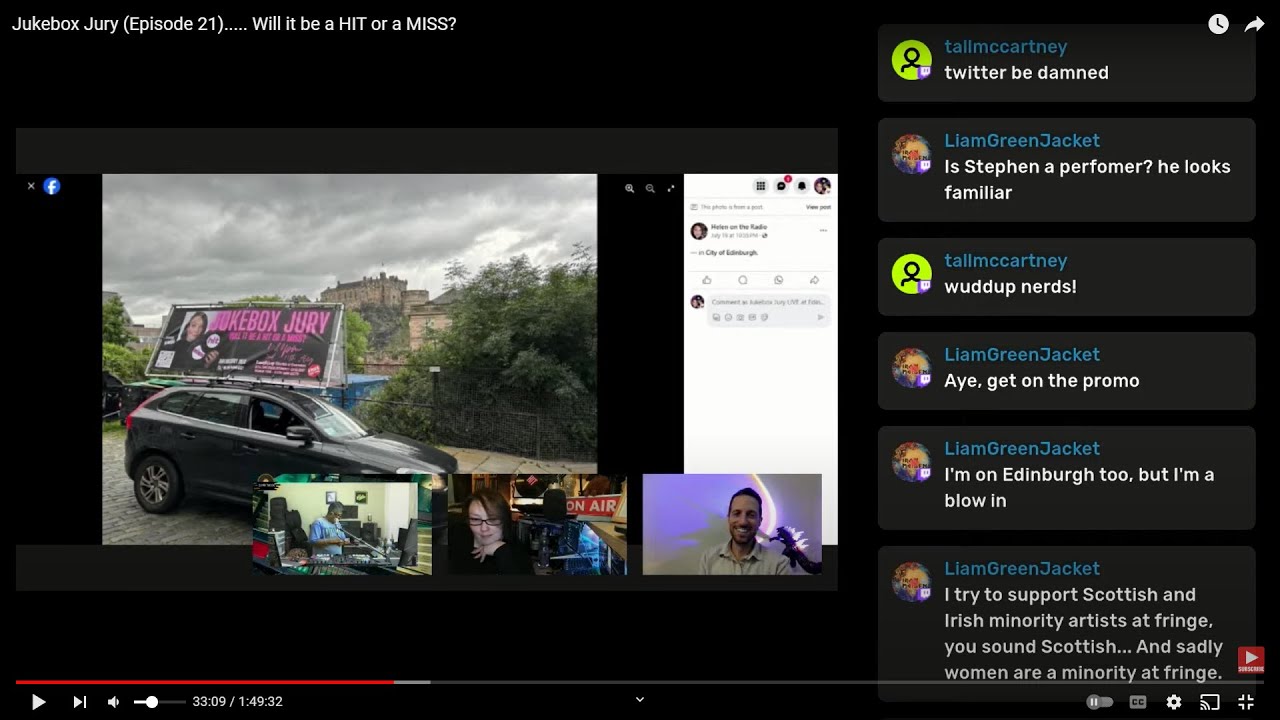Click message 'I'm on Edinburgh too'
1280x720 pixels.
(x=1079, y=487)
